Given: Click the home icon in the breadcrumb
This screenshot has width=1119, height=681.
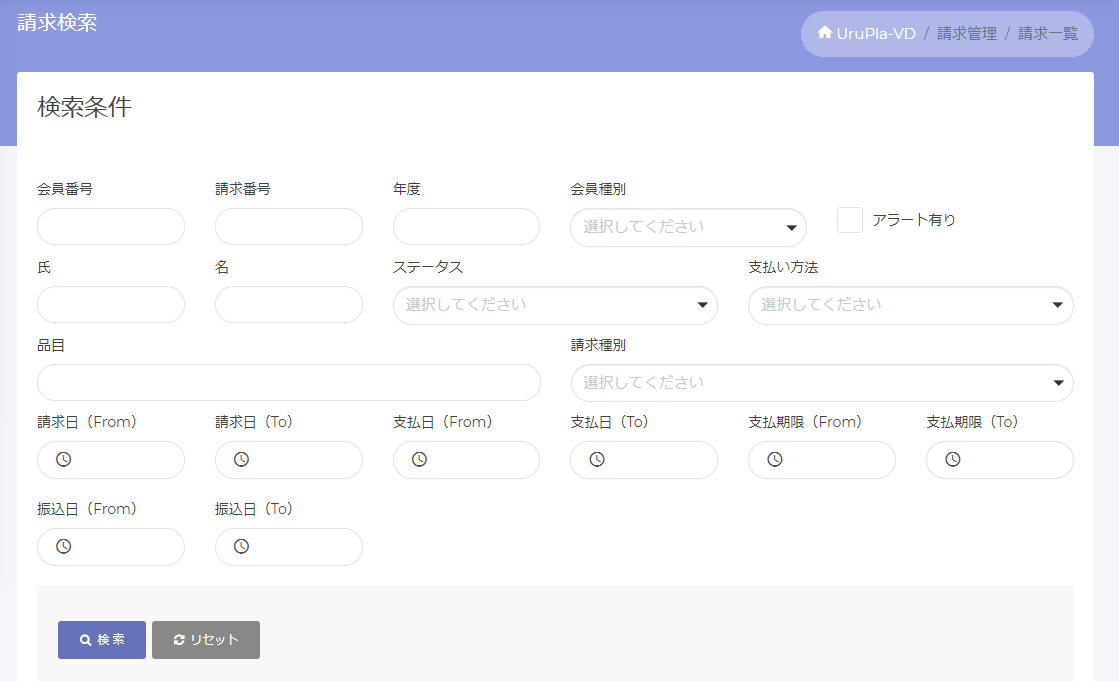Looking at the screenshot, I should pos(824,33).
